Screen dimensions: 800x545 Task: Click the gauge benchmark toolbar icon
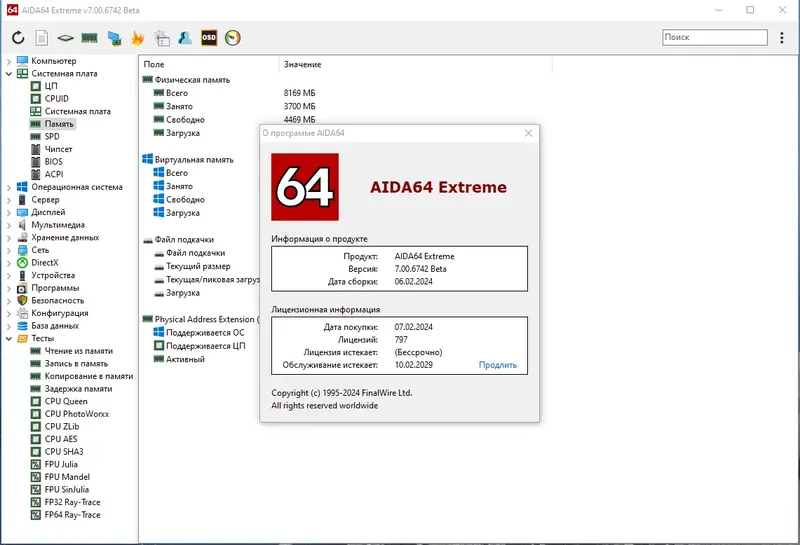click(233, 38)
